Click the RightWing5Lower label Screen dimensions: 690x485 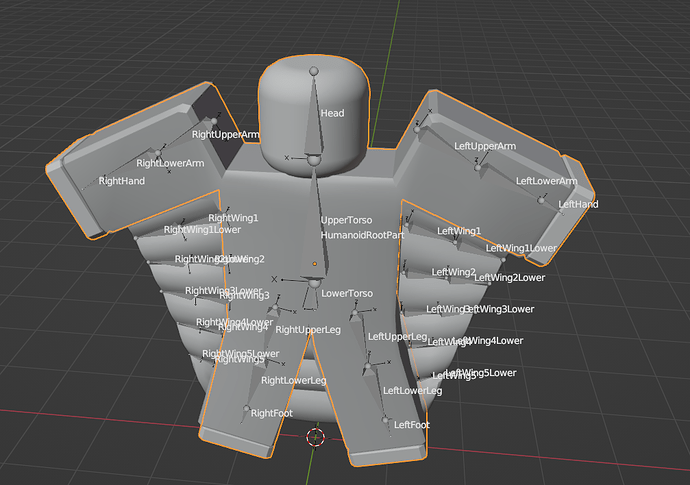(x=241, y=354)
